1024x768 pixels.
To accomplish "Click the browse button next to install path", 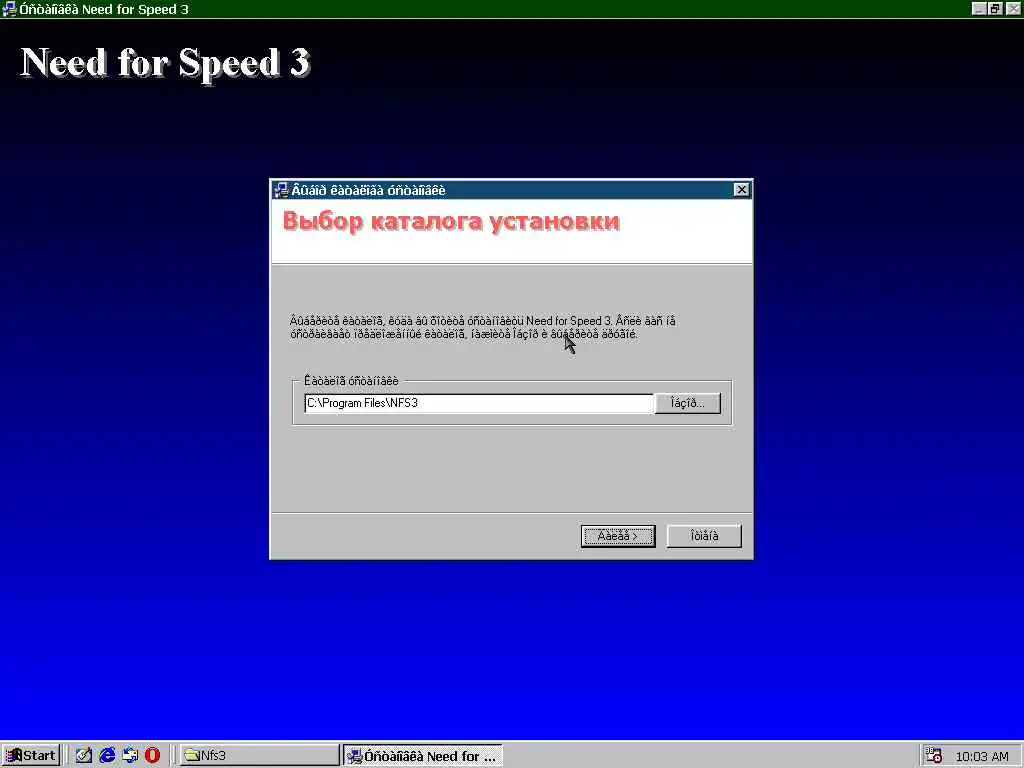I will (688, 403).
